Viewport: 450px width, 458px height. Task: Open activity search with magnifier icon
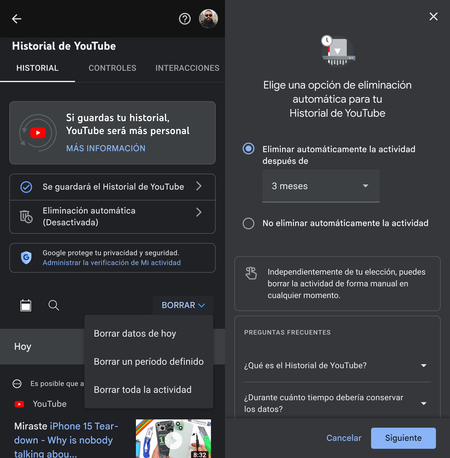(54, 305)
